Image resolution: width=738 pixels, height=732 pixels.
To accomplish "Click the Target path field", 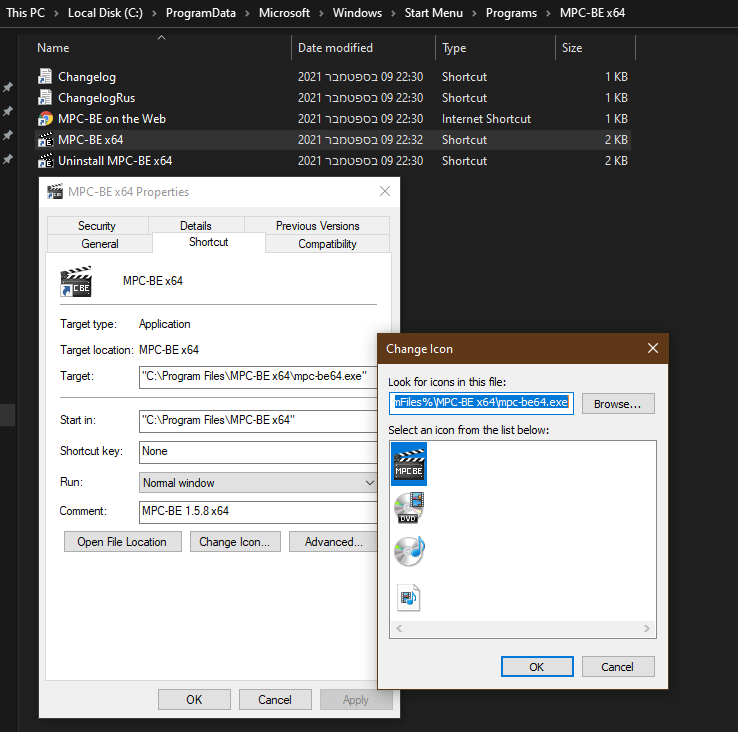I will 258,377.
